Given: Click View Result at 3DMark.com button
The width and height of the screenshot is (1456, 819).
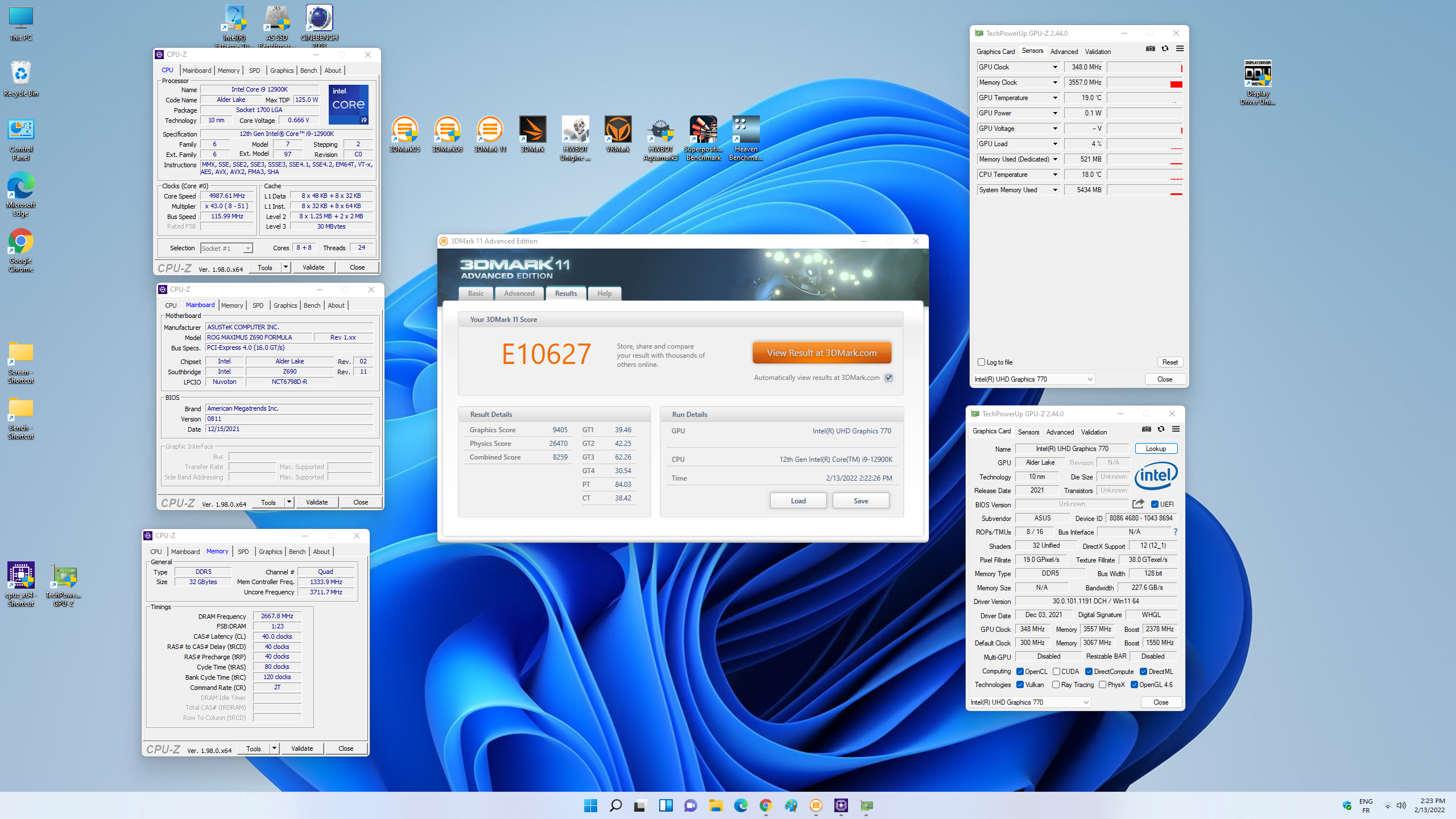Looking at the screenshot, I should (821, 353).
